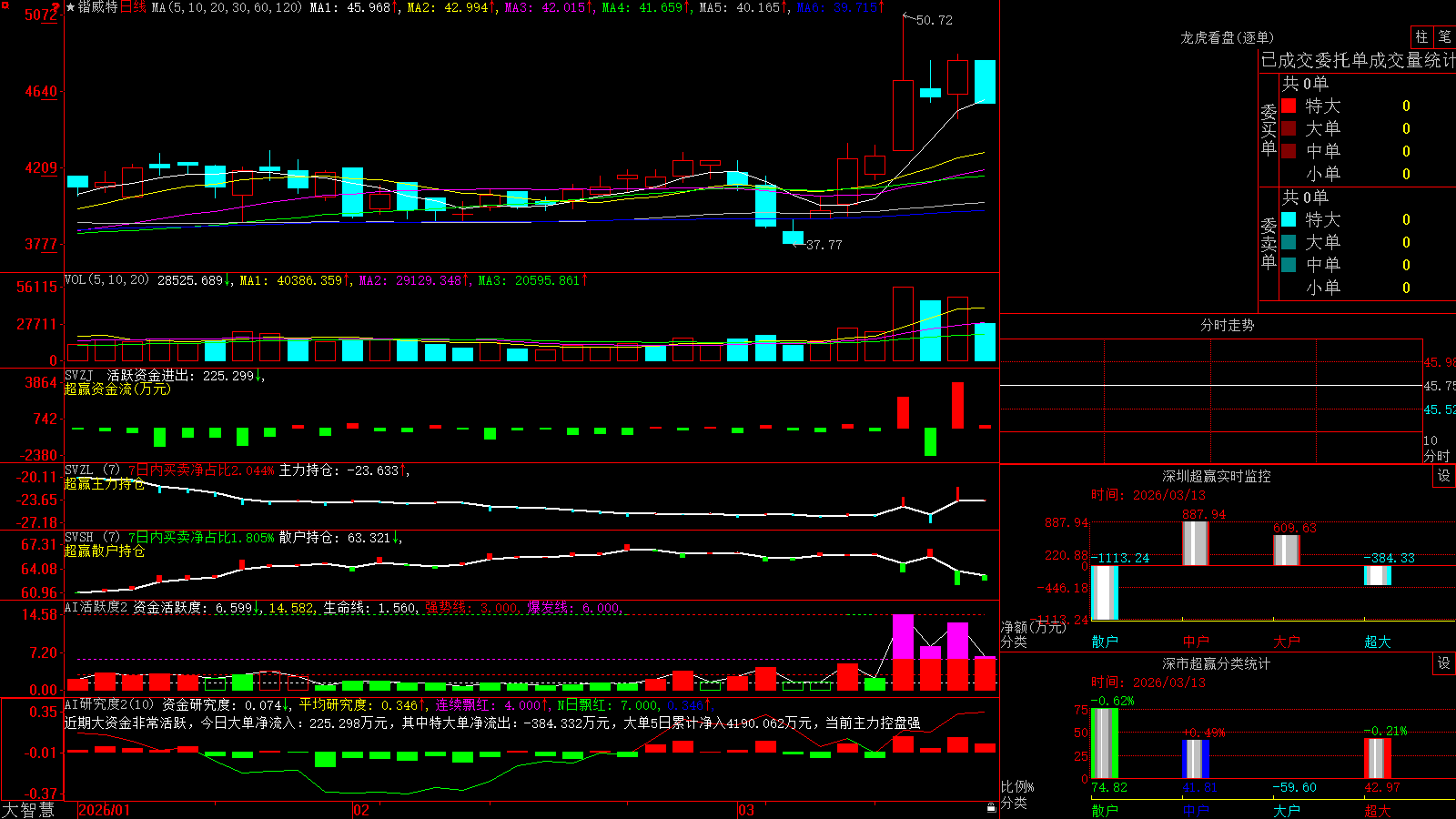
Task: Click the 已成交委托单成交量统计 header
Action: tap(1358, 60)
